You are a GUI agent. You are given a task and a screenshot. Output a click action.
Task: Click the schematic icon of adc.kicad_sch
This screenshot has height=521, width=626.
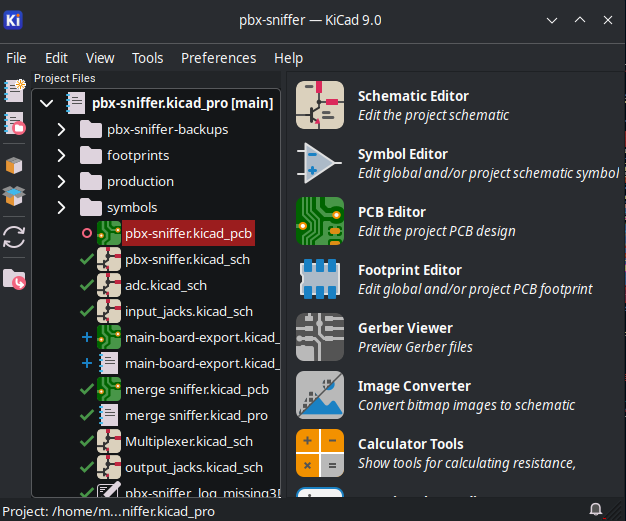(109, 285)
